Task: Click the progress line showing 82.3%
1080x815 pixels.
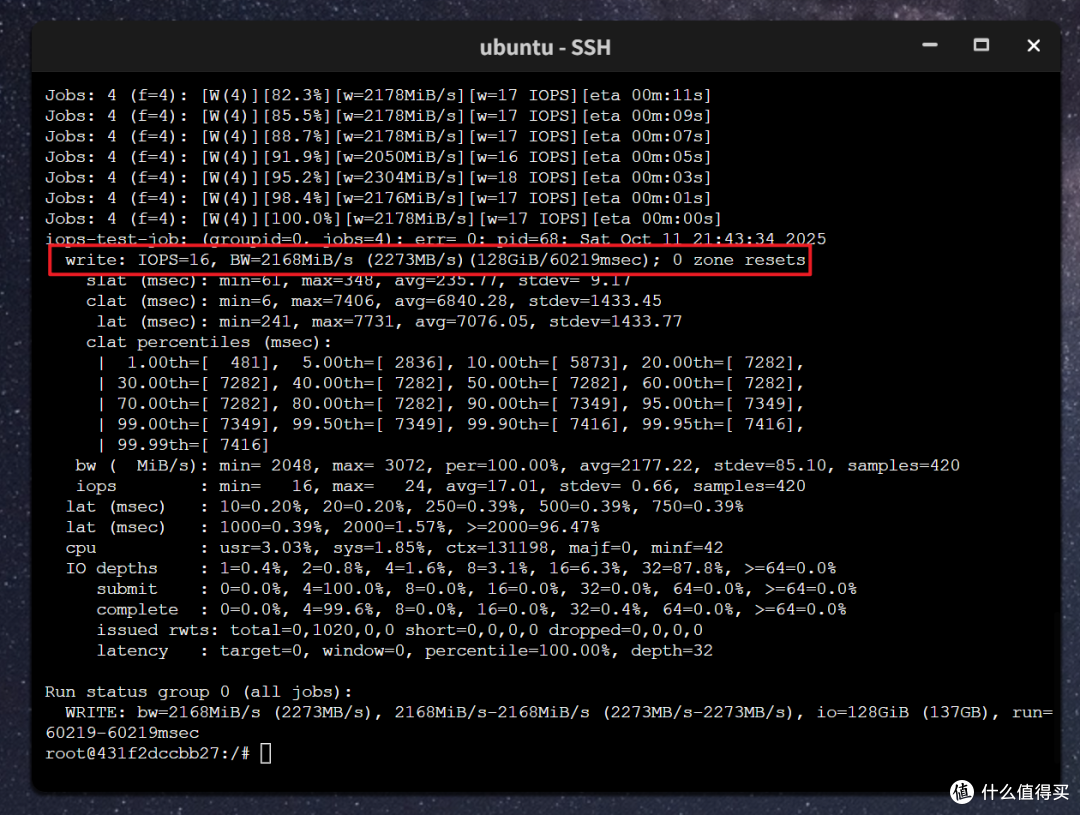Action: 378,95
